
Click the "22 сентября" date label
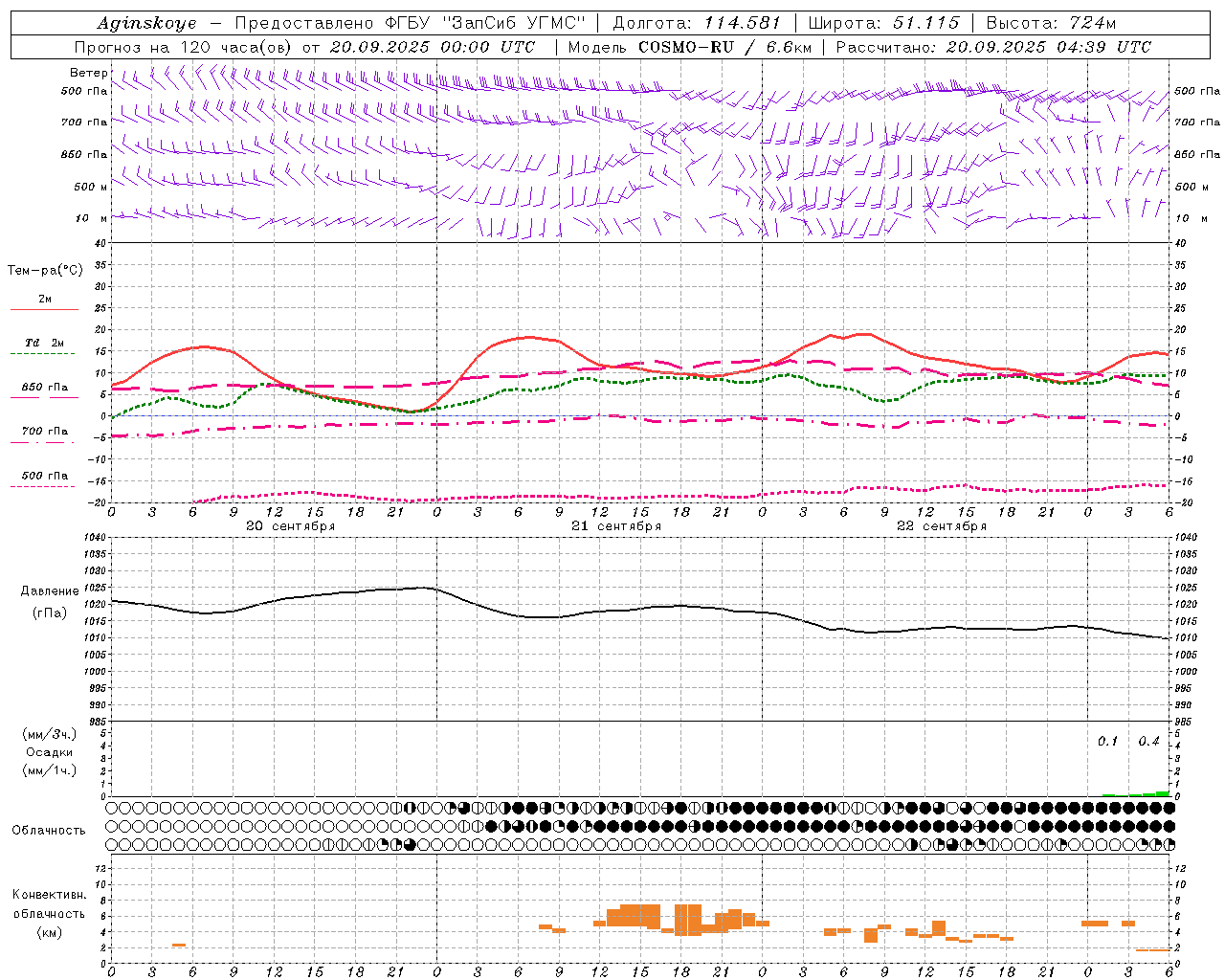coord(942,526)
